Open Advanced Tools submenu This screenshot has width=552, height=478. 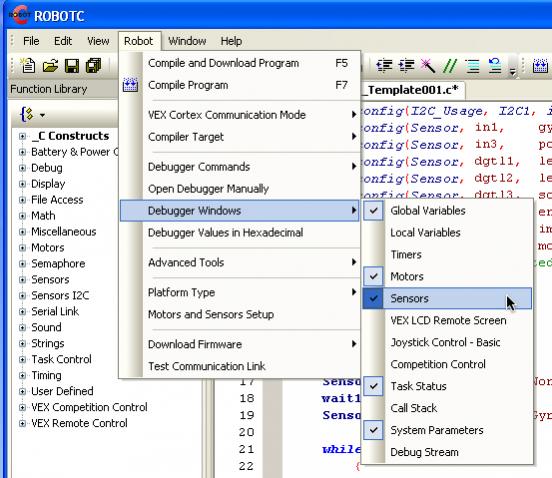pos(239,262)
